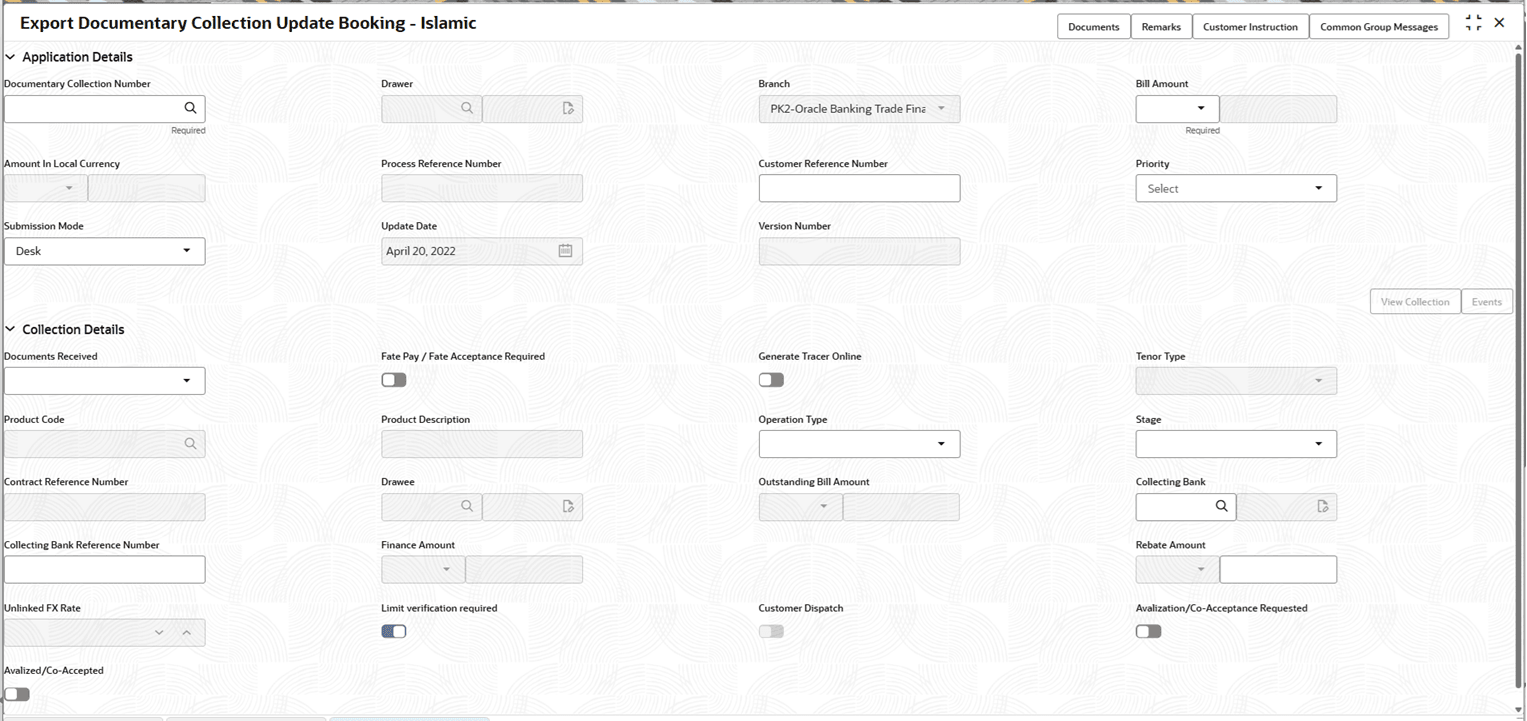Open the Update Date calendar picker
The height and width of the screenshot is (721, 1527).
(566, 251)
